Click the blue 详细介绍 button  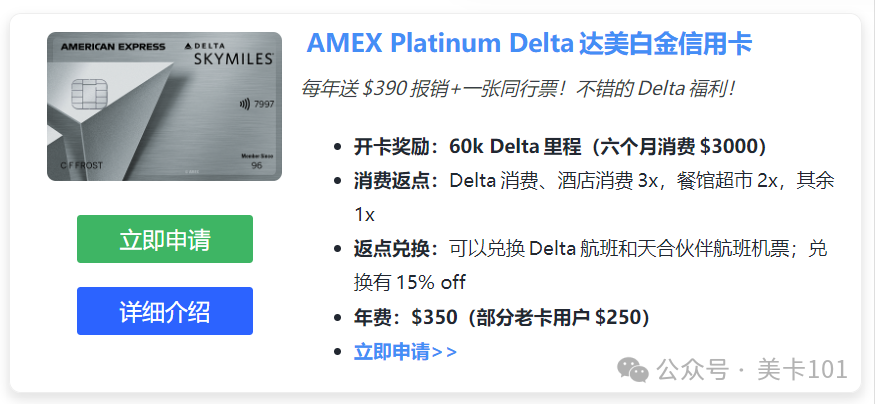click(x=165, y=311)
